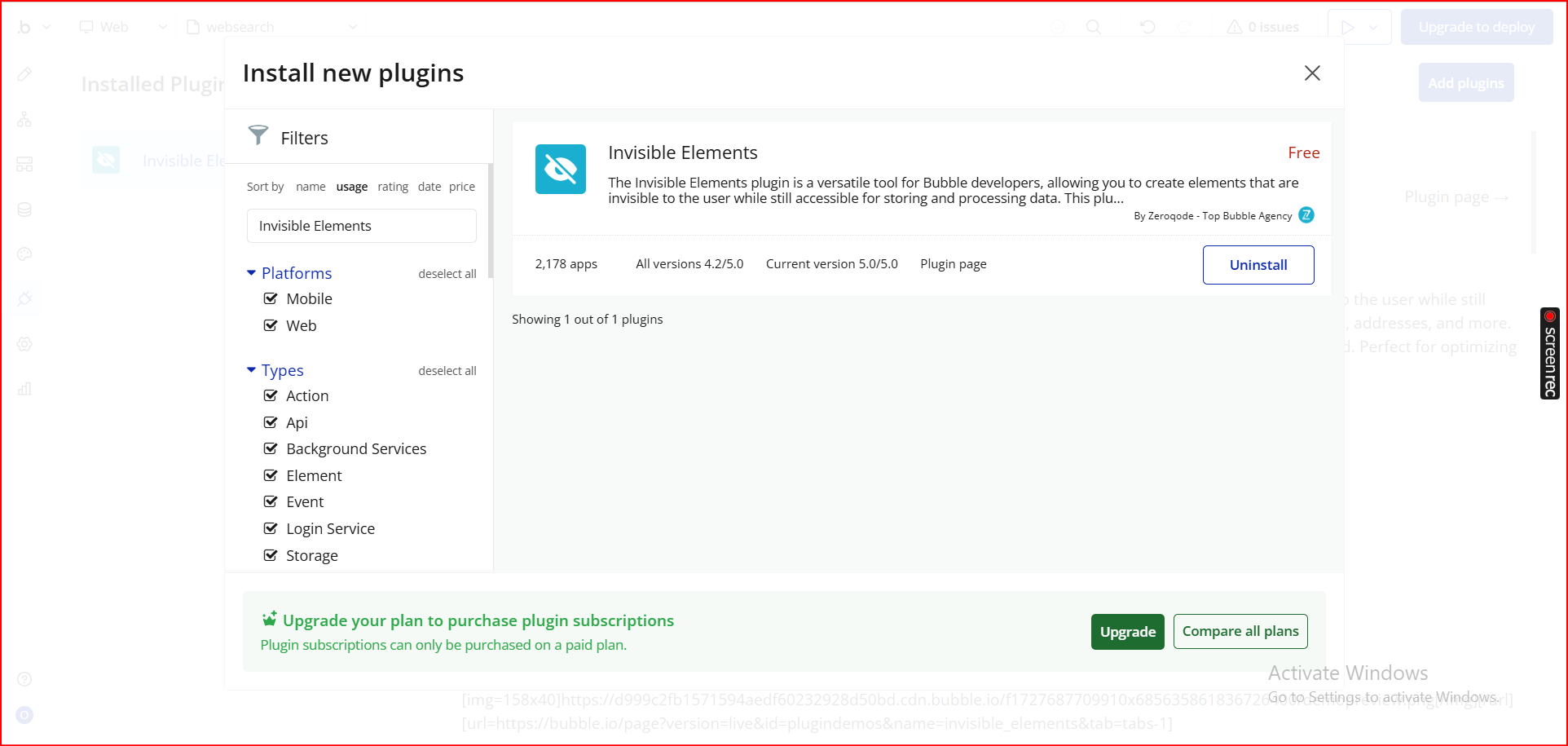This screenshot has width=1568, height=746.
Task: Open the Styles palette icon in sidebar
Action: pyautogui.click(x=24, y=254)
